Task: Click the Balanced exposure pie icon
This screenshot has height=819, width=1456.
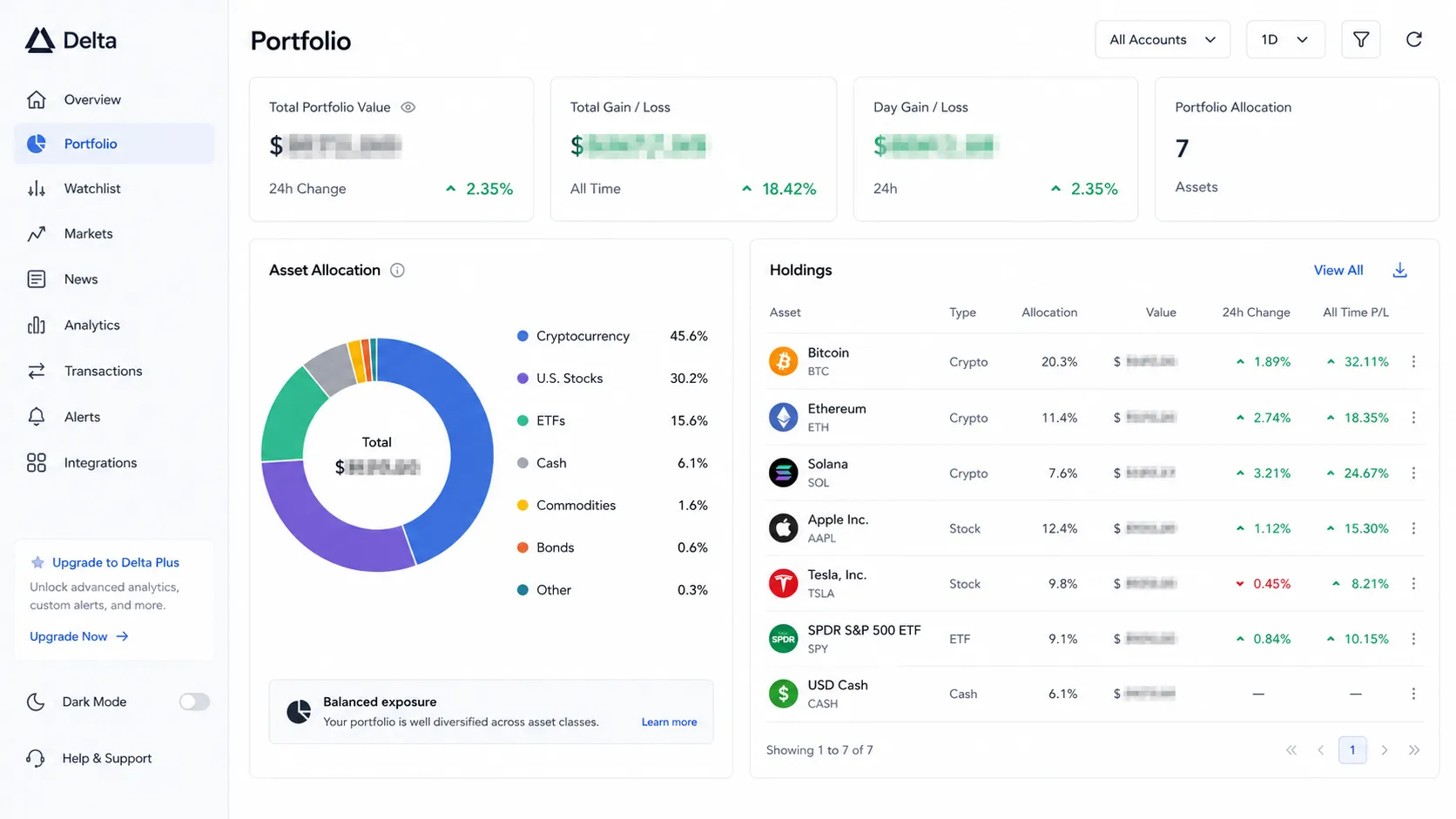Action: [x=299, y=712]
